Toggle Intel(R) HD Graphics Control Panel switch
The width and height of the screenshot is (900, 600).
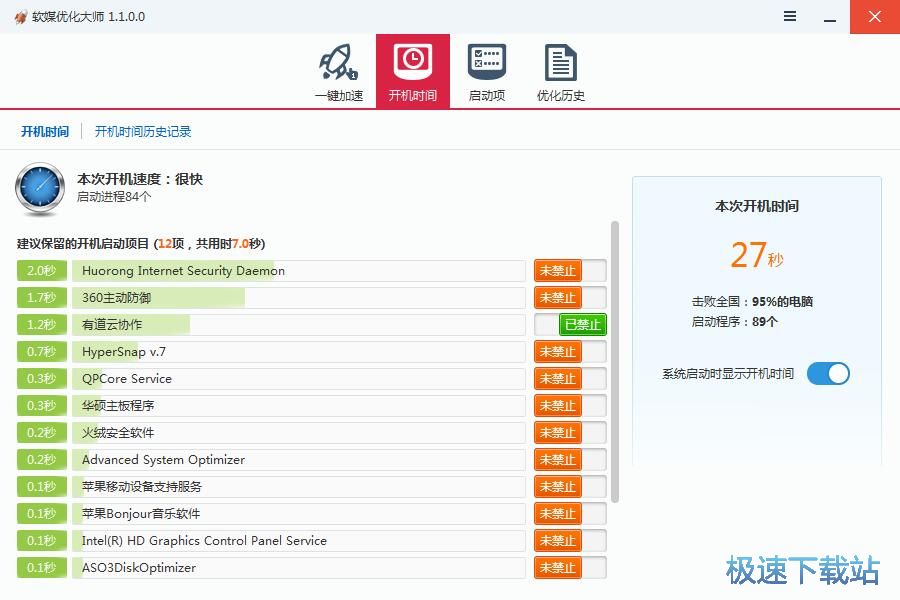(570, 540)
